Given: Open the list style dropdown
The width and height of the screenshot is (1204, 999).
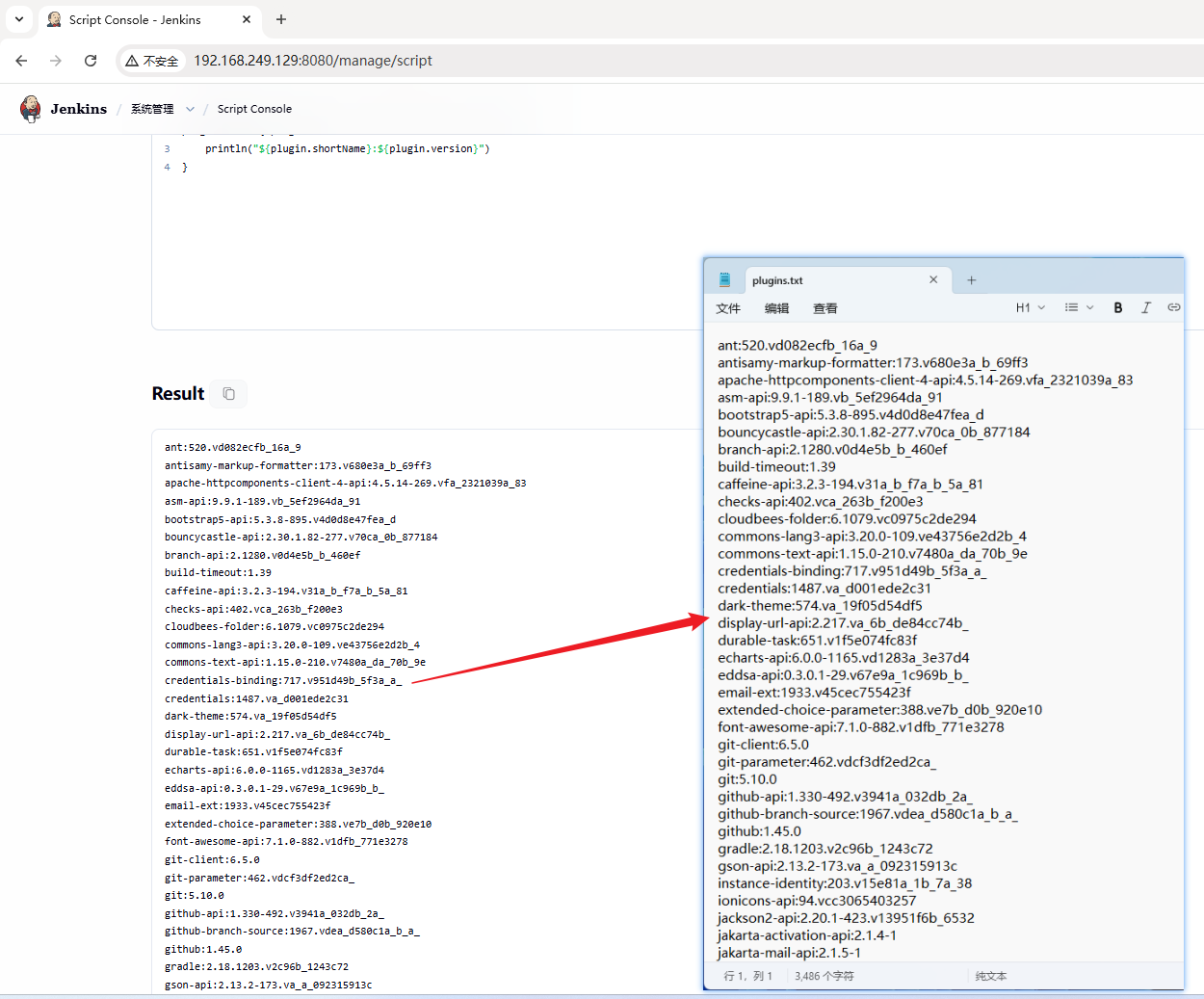Looking at the screenshot, I should [x=1079, y=307].
